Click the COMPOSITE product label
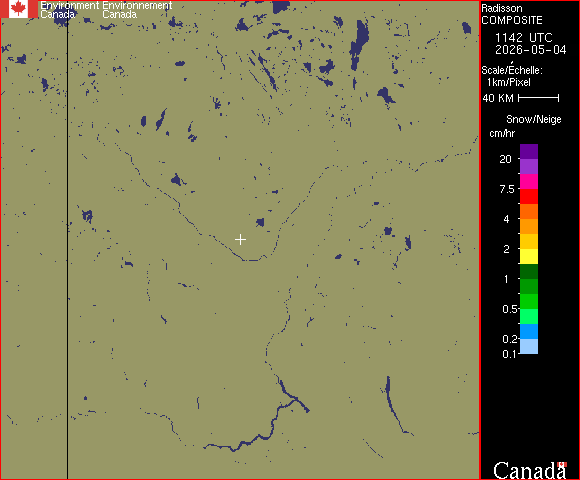 (512, 20)
